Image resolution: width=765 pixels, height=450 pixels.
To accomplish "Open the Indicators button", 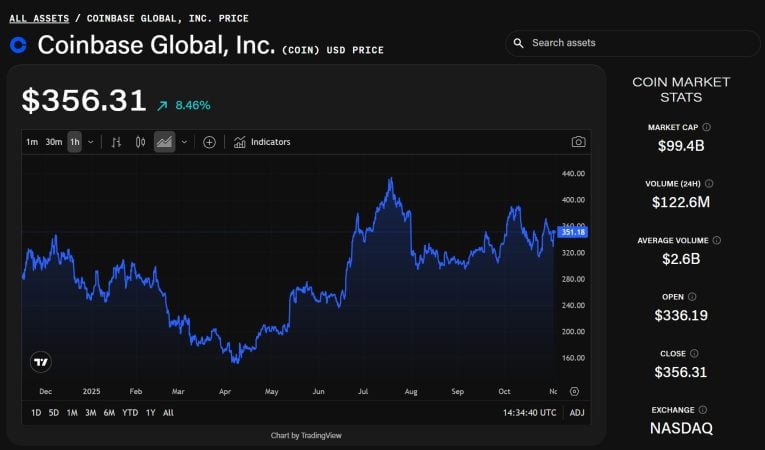I will (x=262, y=142).
